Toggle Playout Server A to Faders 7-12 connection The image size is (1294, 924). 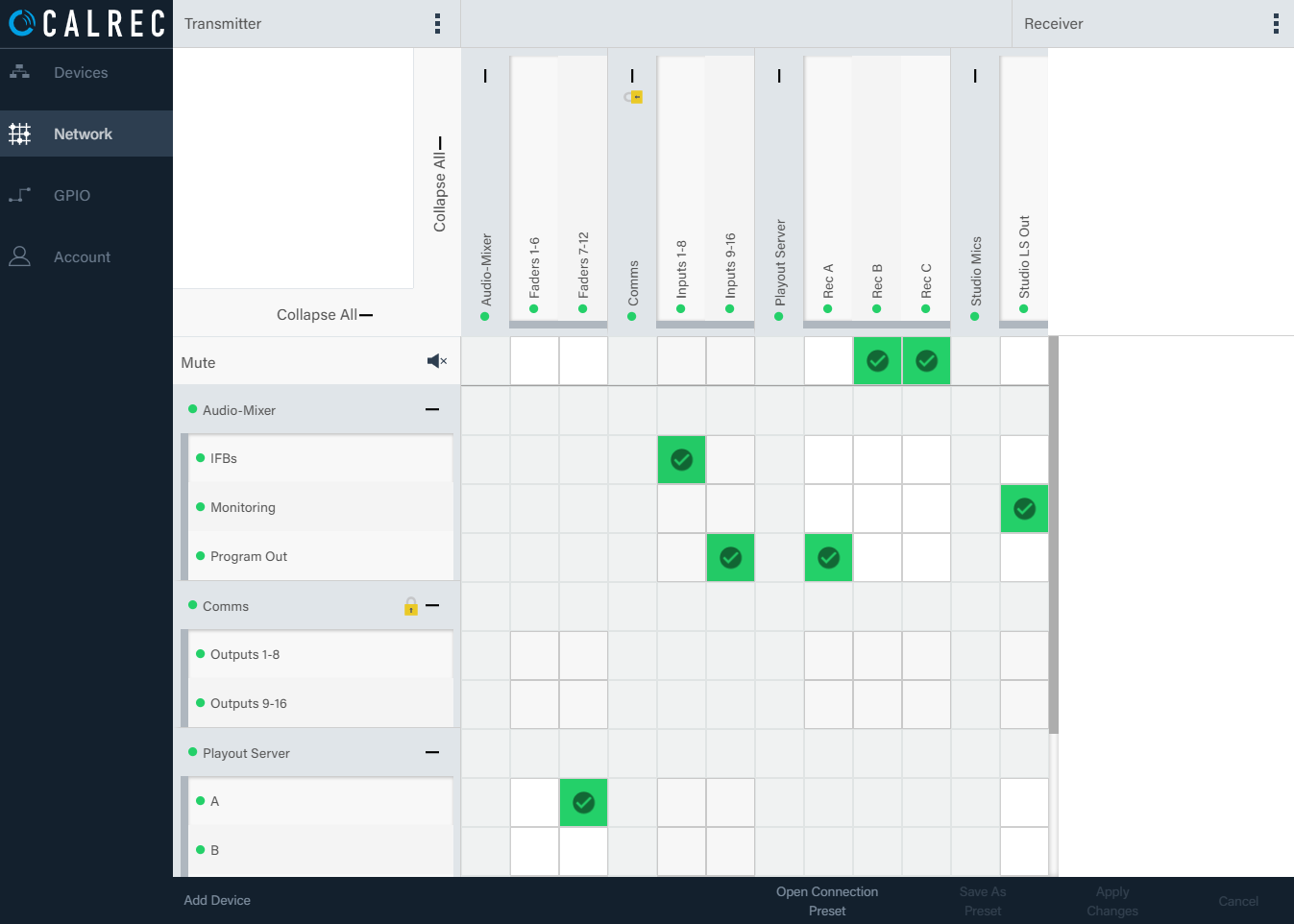coord(583,803)
